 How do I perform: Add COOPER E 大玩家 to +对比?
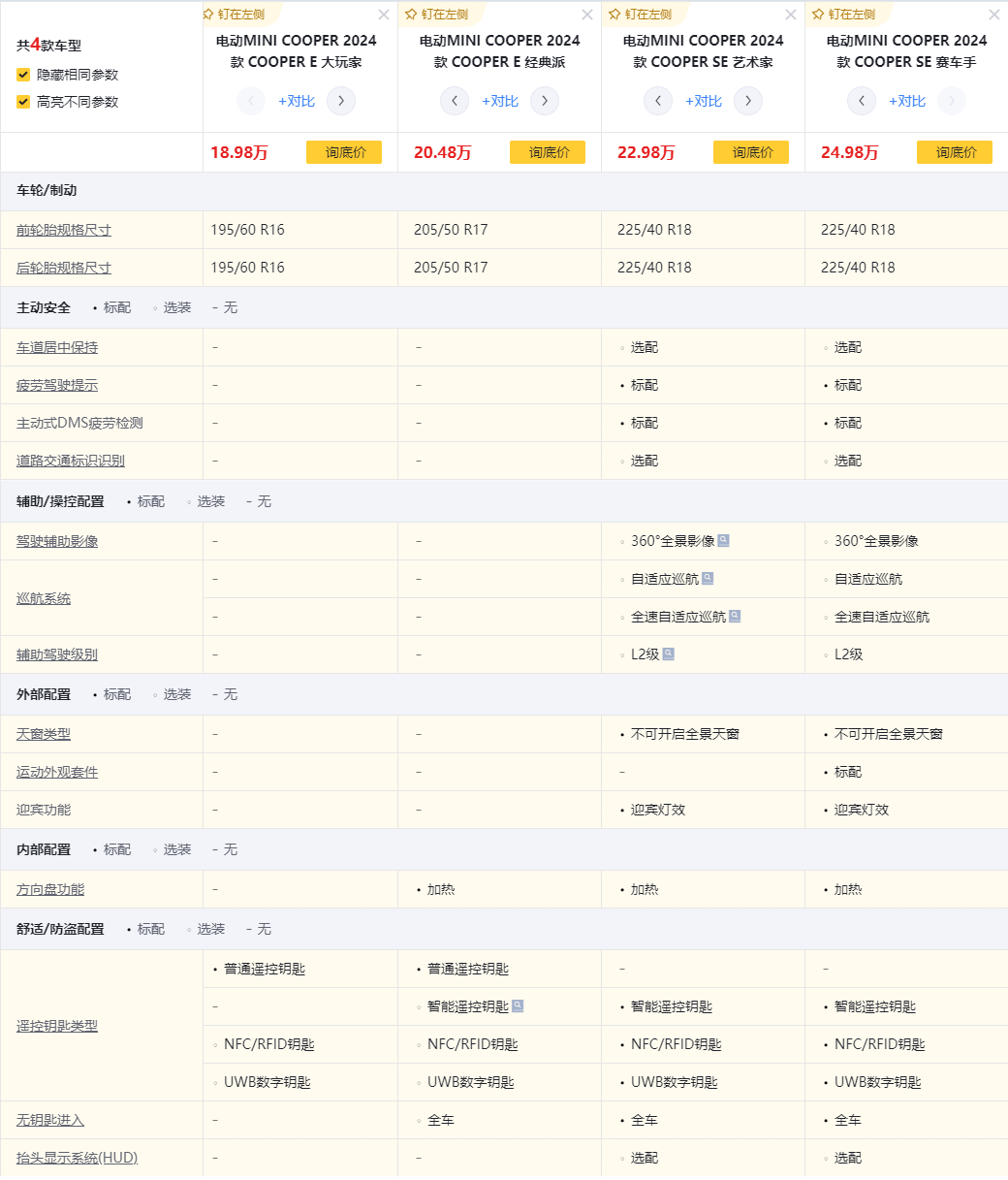click(x=297, y=101)
